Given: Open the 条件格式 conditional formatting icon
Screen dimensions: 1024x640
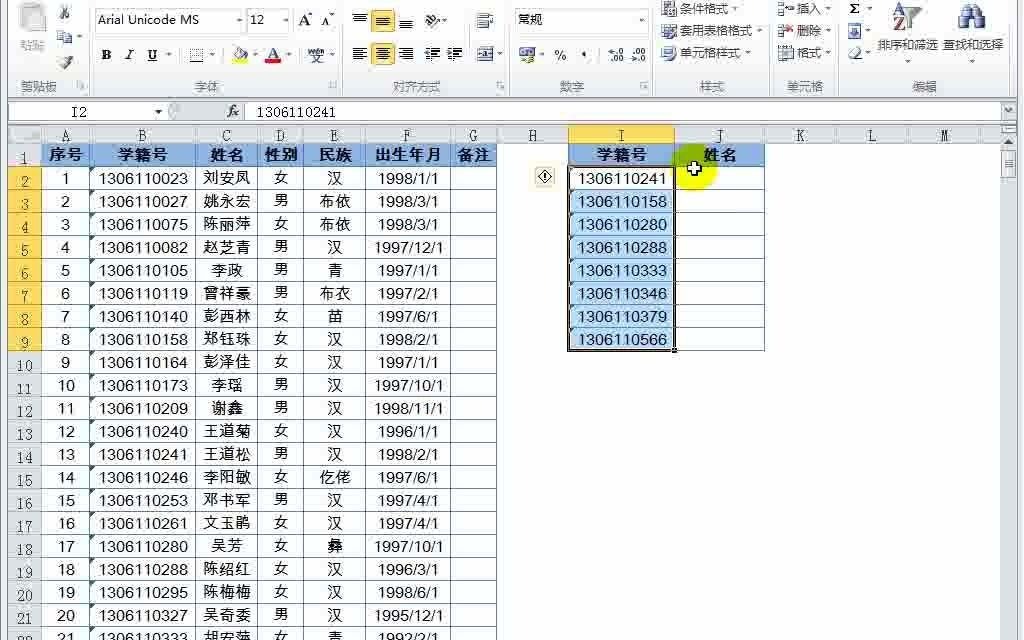Looking at the screenshot, I should pos(672,9).
